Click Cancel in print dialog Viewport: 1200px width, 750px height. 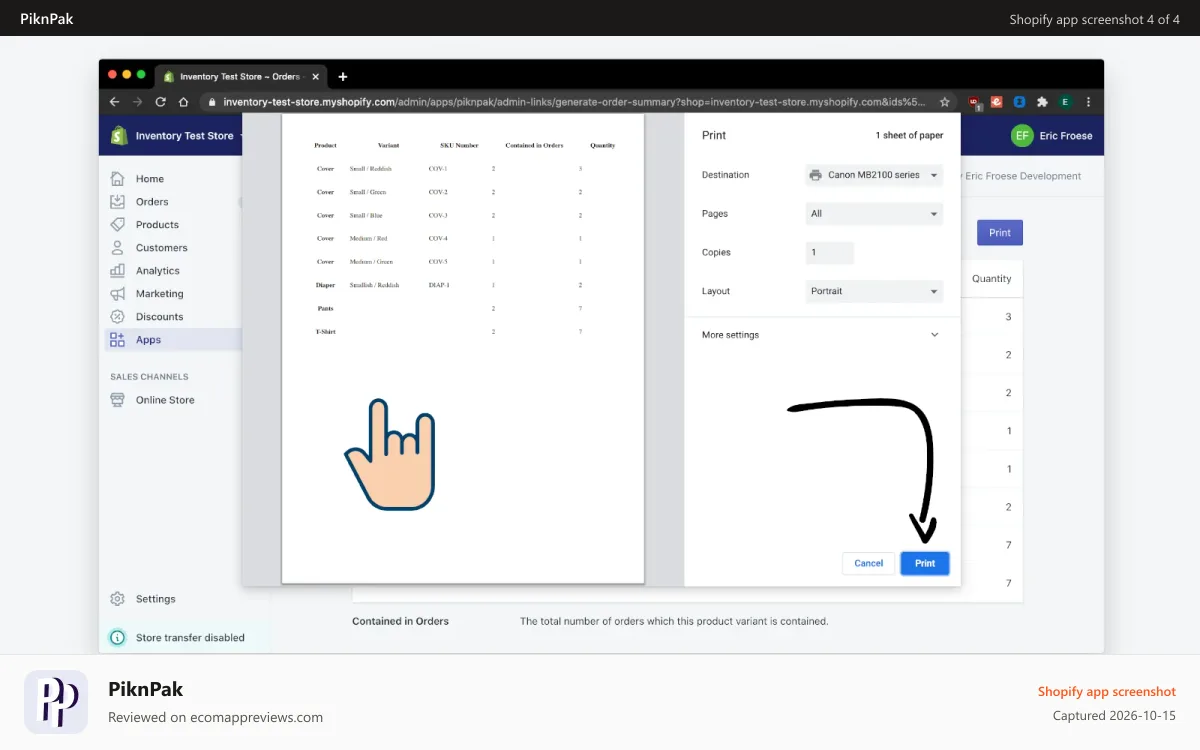[x=868, y=563]
